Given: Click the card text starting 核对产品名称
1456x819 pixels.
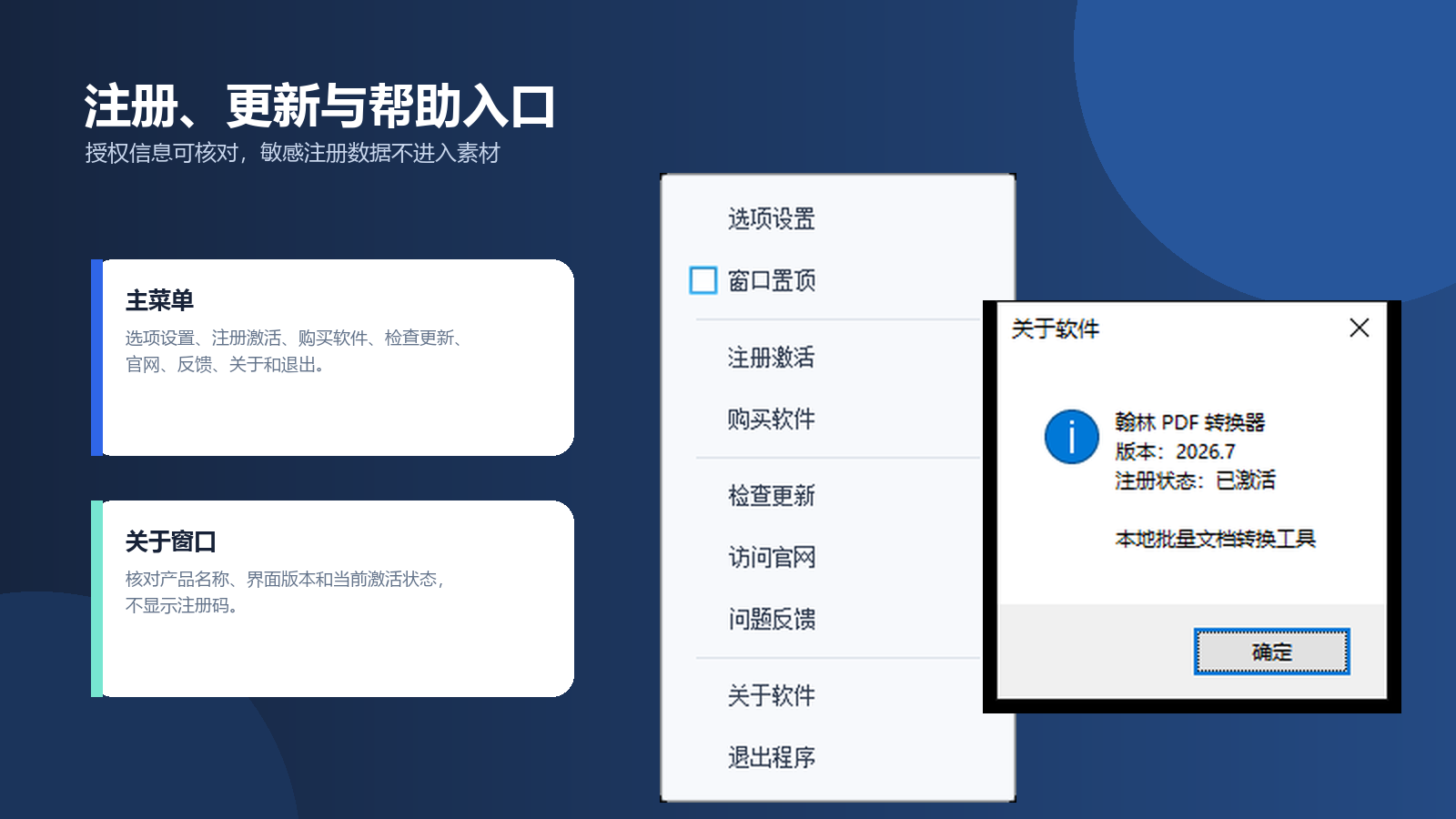Looking at the screenshot, I should click(286, 592).
